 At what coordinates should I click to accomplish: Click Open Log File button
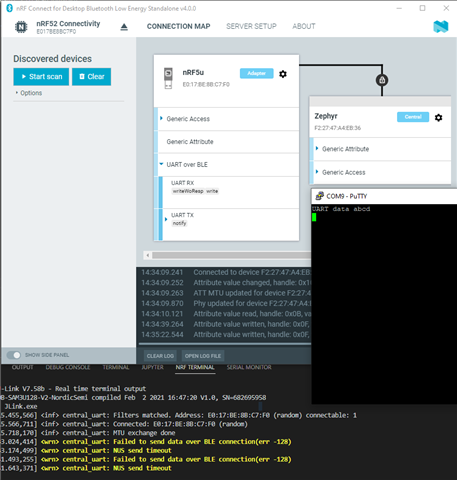click(x=203, y=356)
